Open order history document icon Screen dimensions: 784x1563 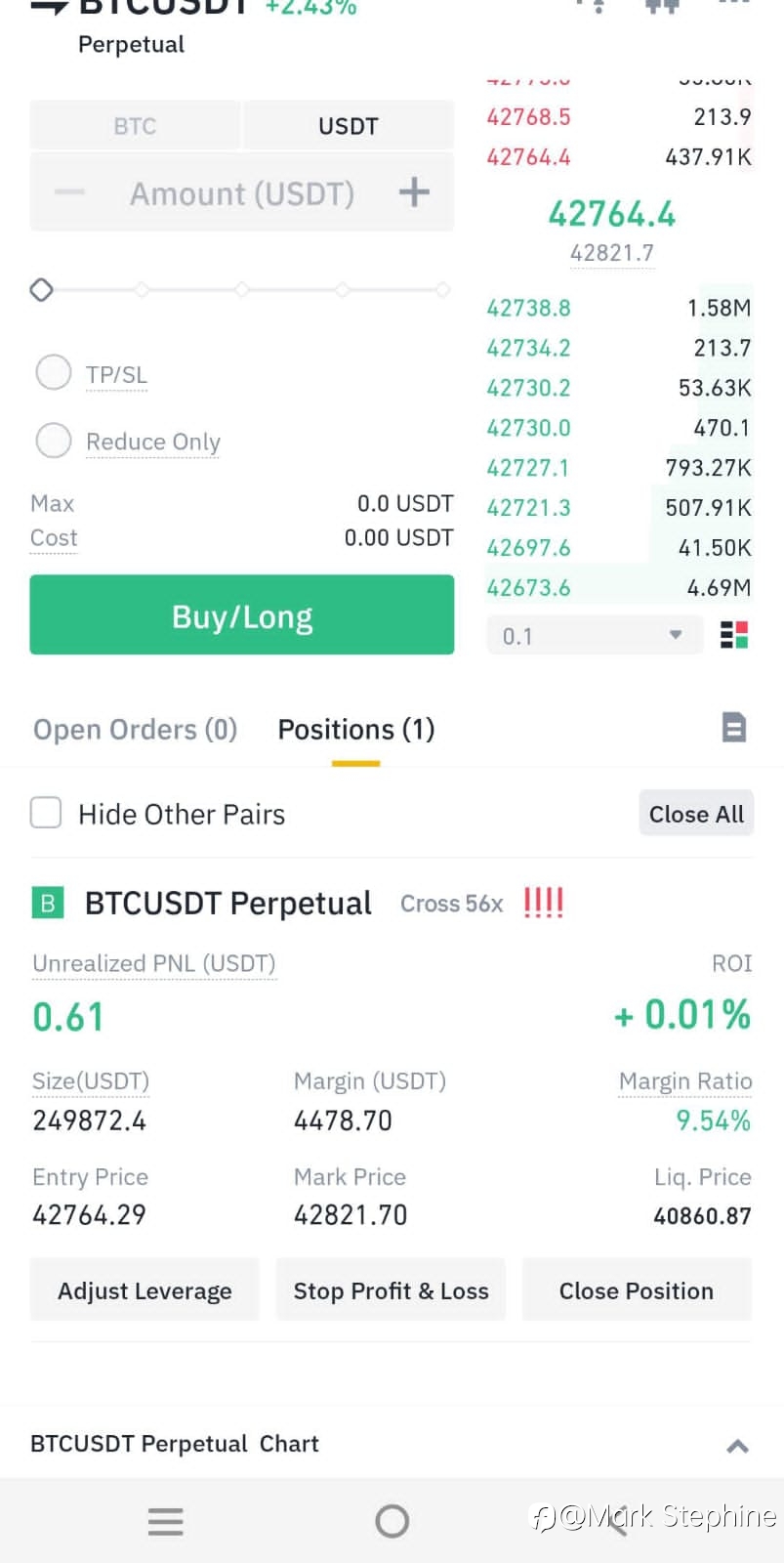click(x=734, y=728)
